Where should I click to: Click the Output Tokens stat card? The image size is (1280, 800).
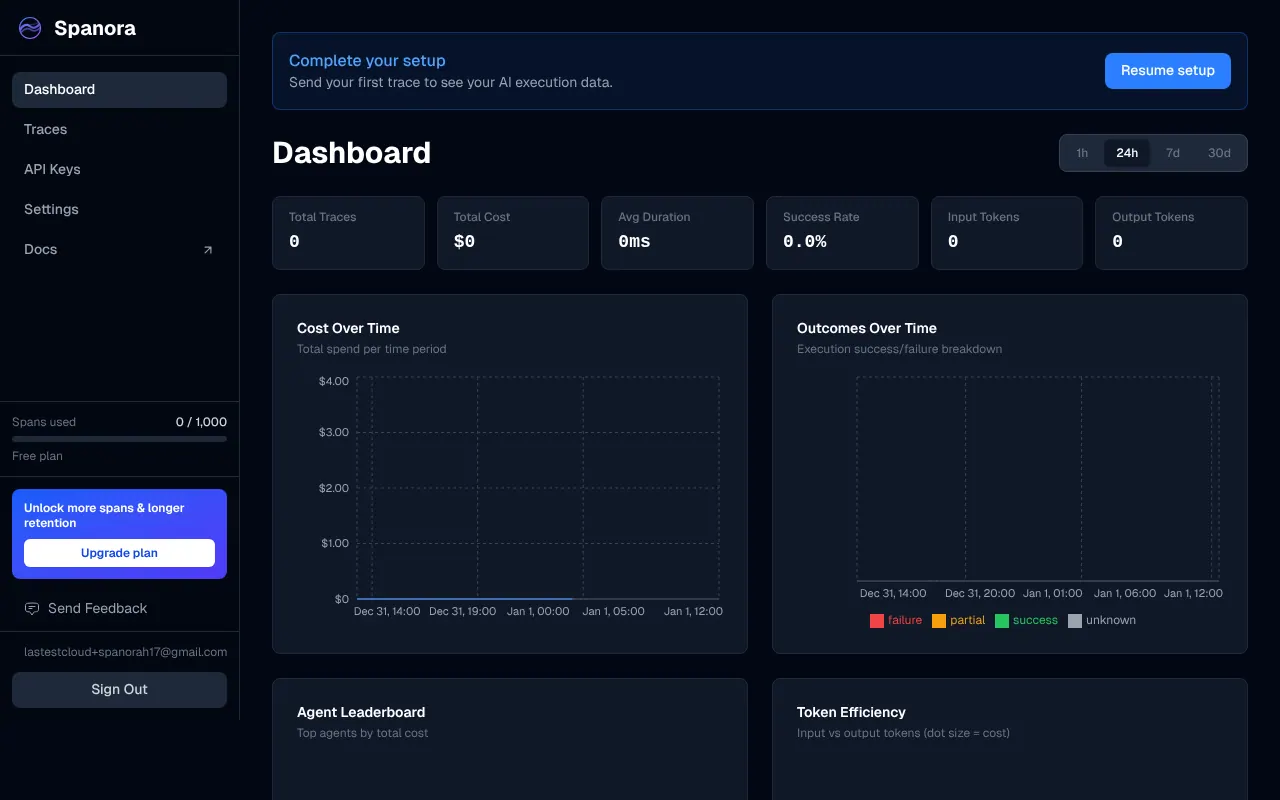coord(1171,233)
